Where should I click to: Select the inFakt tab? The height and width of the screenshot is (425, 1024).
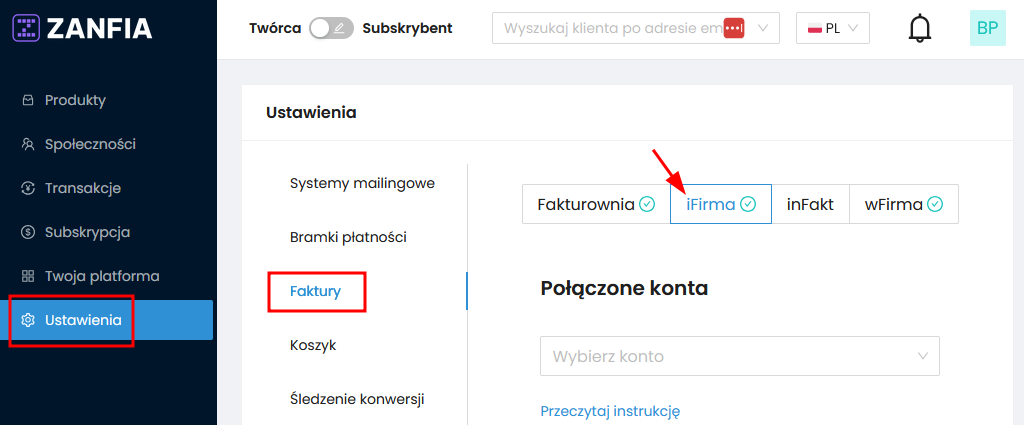point(810,204)
